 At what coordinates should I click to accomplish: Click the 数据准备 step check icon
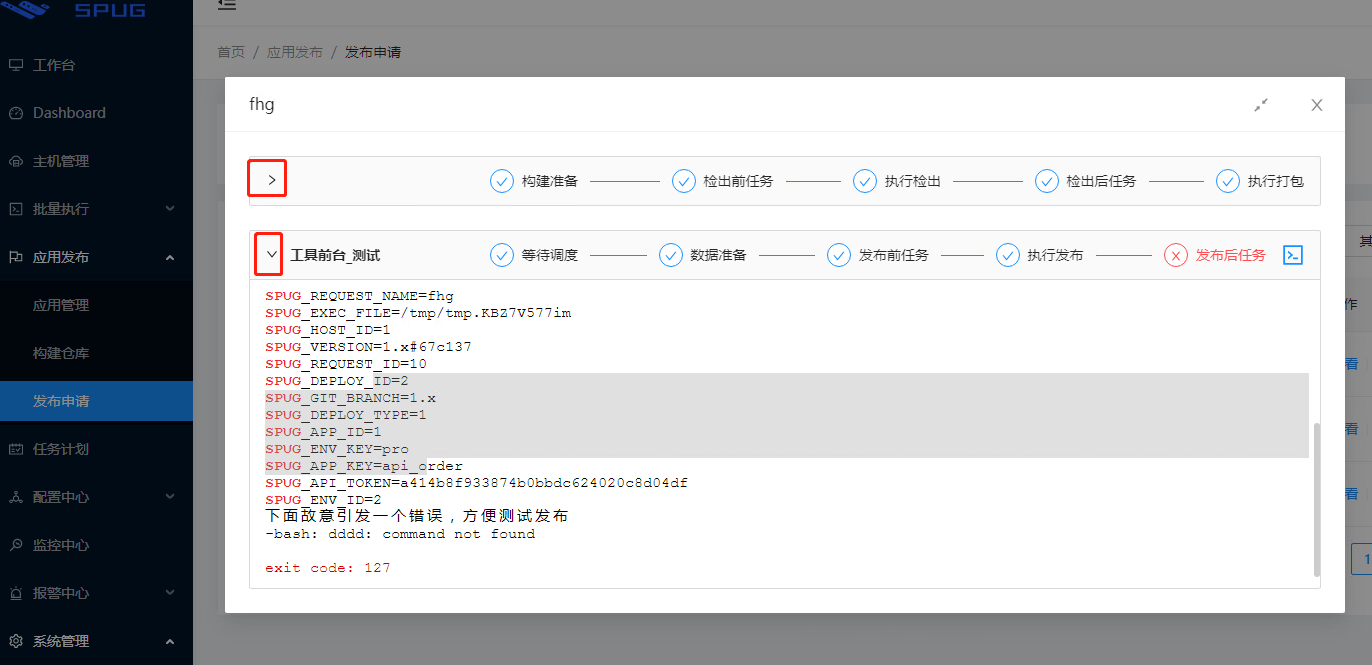pyautogui.click(x=670, y=255)
